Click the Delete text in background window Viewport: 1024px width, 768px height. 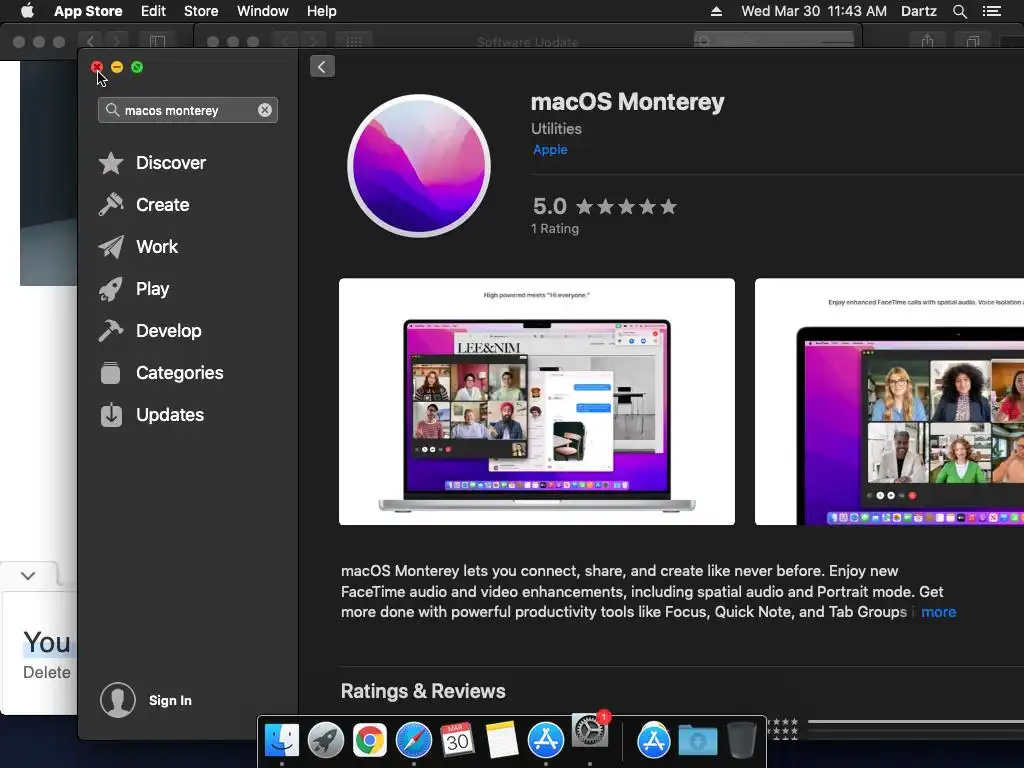click(46, 672)
